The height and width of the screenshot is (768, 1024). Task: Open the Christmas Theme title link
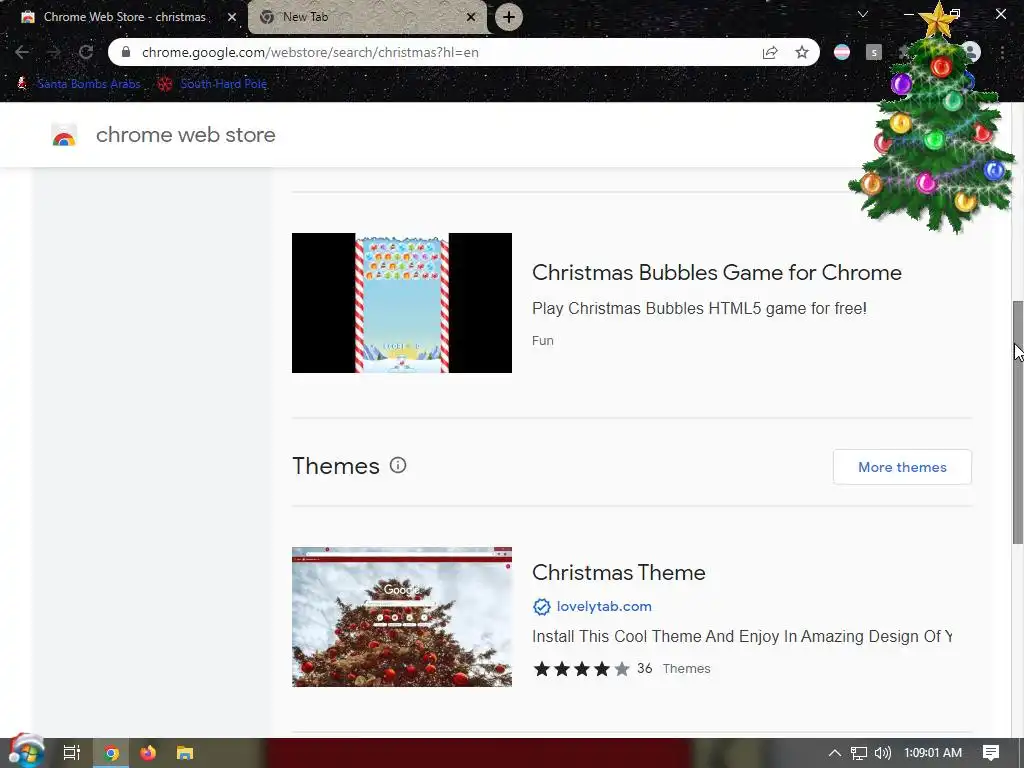[x=618, y=573]
